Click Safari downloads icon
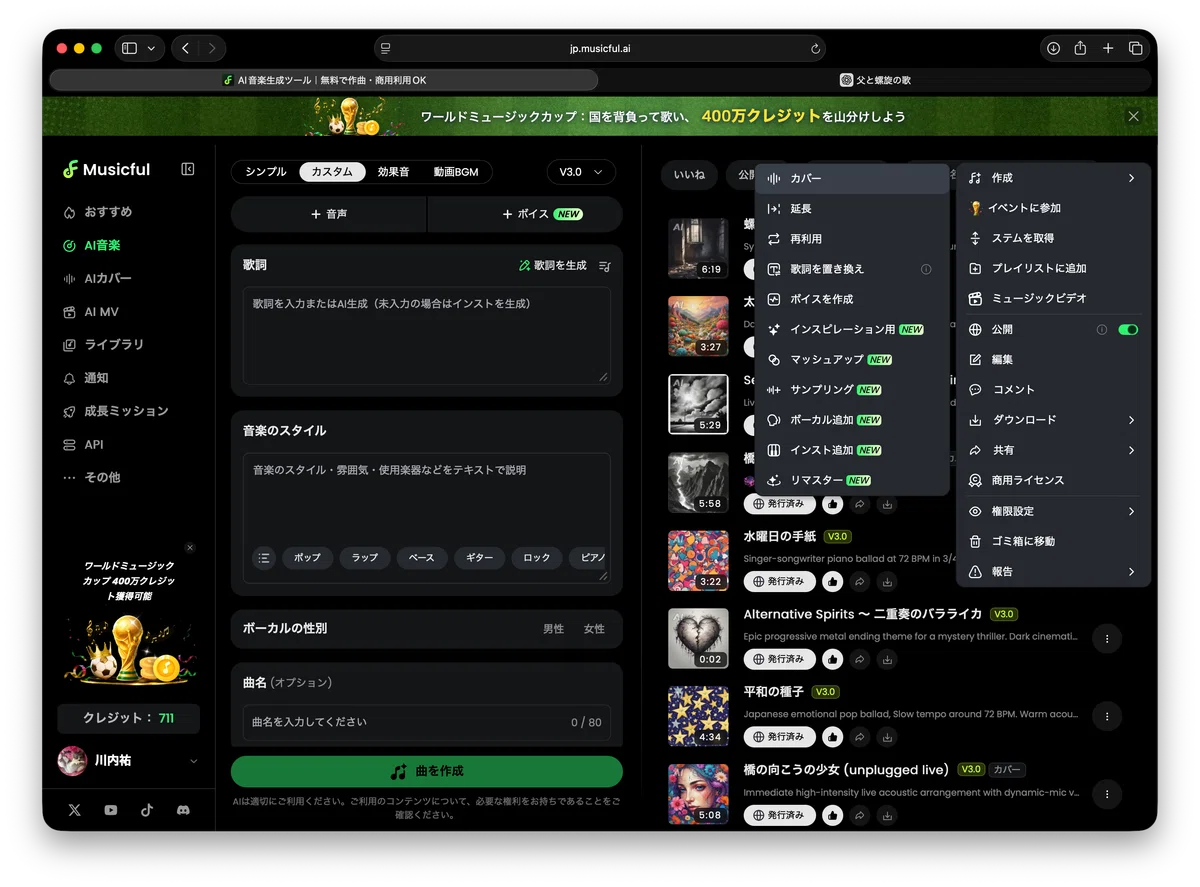This screenshot has width=1200, height=887. (1053, 48)
